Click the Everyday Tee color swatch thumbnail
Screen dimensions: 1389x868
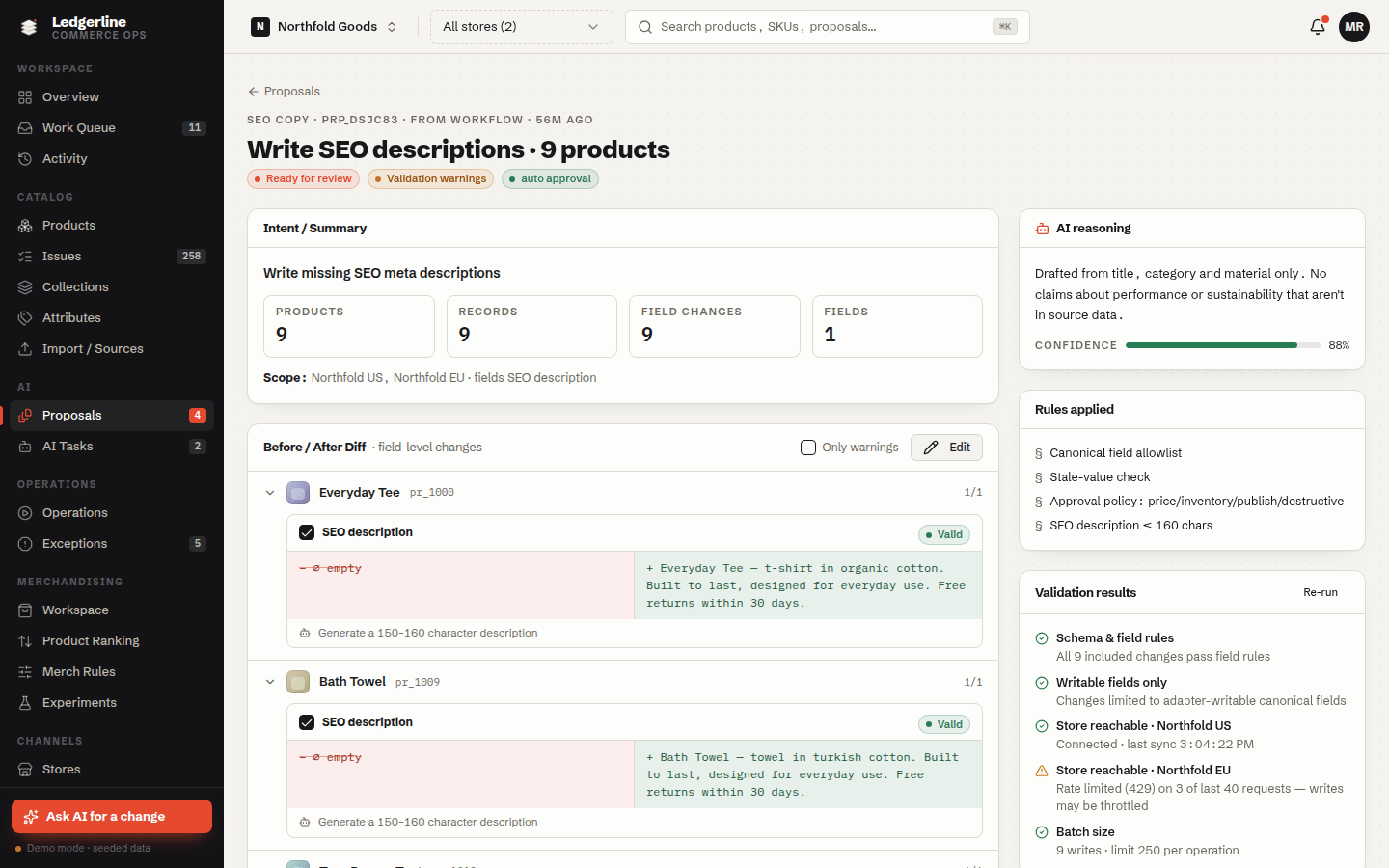tap(298, 493)
